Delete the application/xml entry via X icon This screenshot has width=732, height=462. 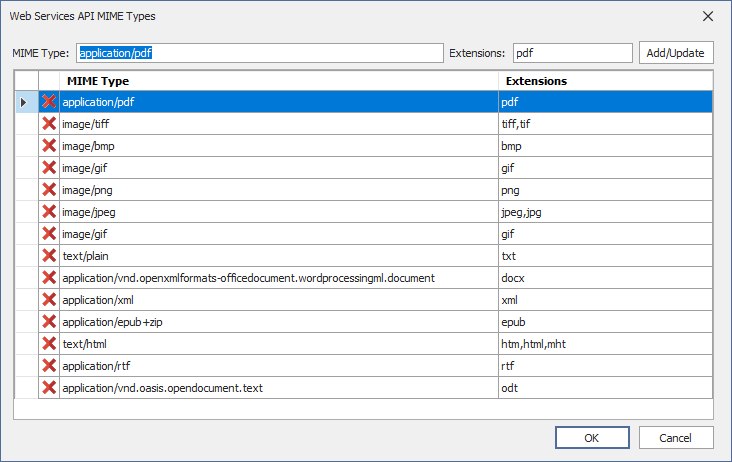[49, 299]
